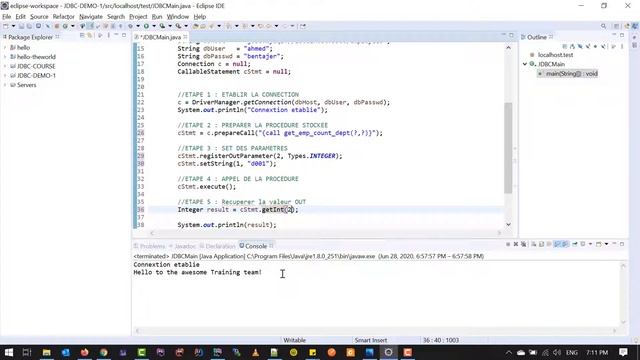640x360 pixels.
Task: Open the Refactor menu
Action: coord(64,17)
